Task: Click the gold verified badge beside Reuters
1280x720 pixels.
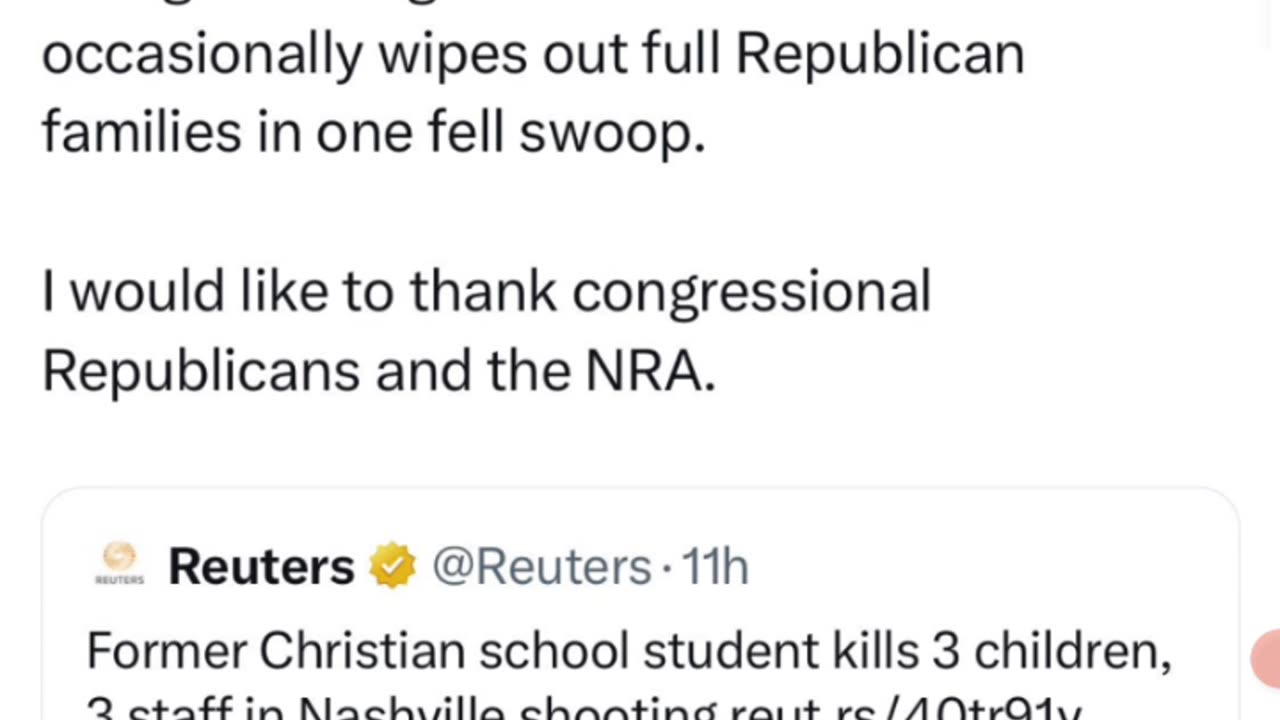Action: [393, 566]
